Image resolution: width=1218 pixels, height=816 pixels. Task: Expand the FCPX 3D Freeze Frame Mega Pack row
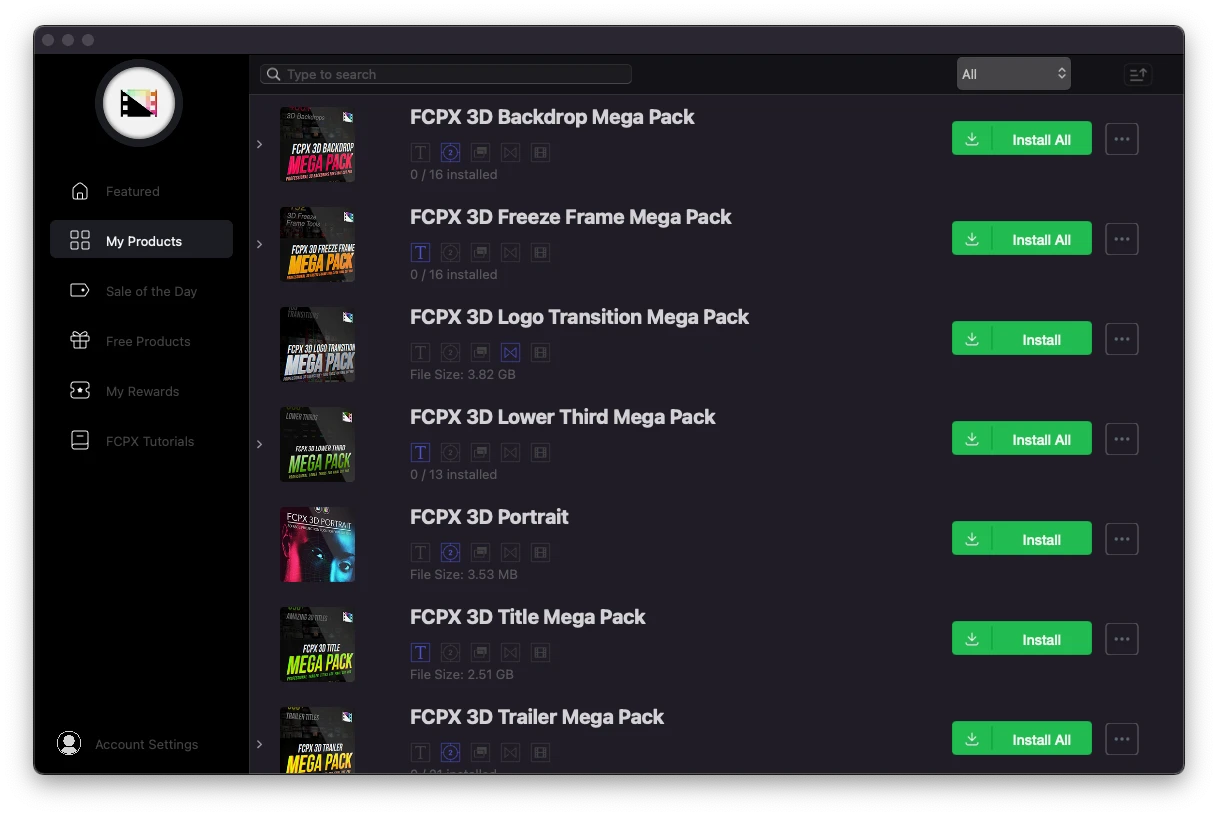tap(259, 244)
